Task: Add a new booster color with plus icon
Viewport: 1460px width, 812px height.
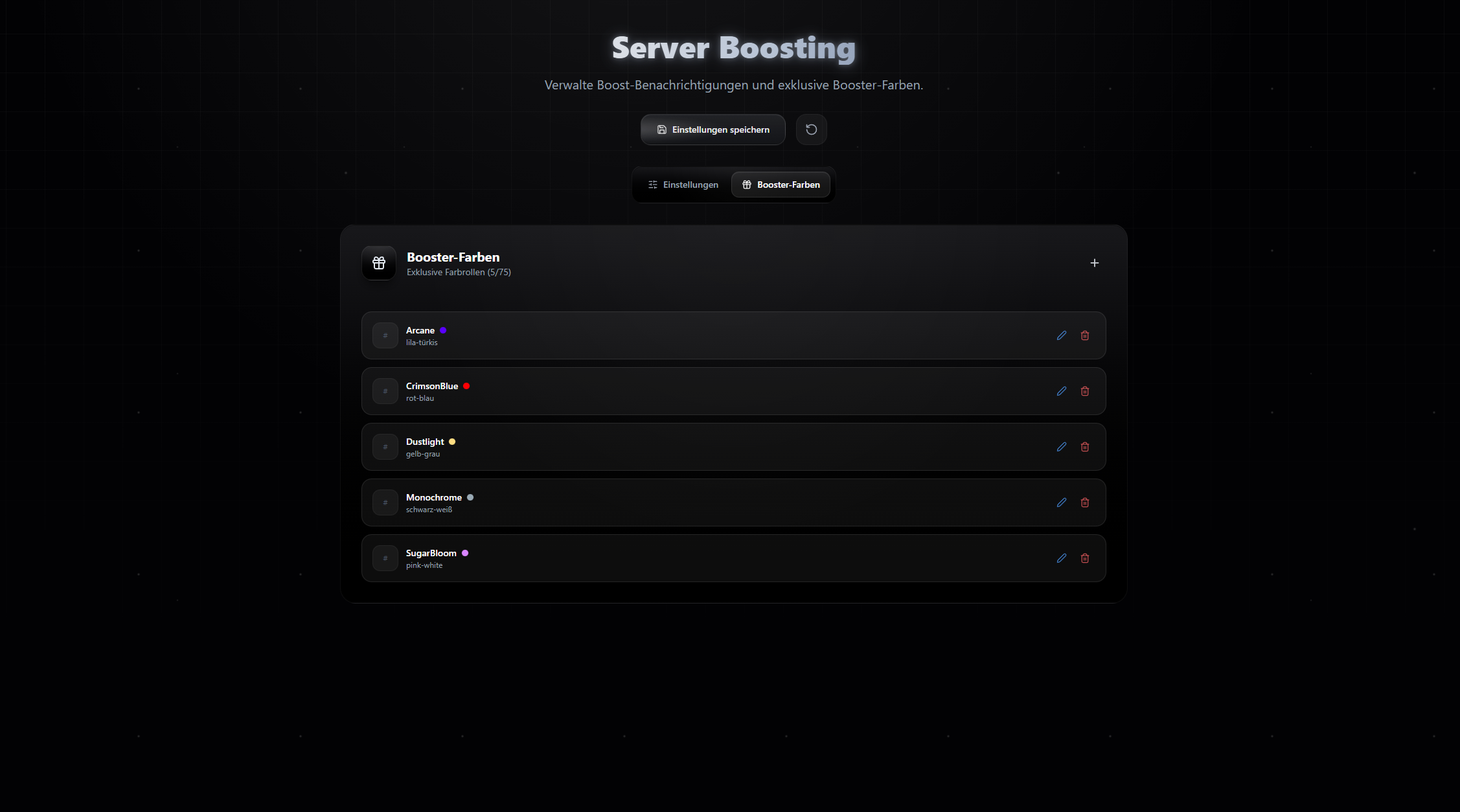Action: pos(1094,263)
